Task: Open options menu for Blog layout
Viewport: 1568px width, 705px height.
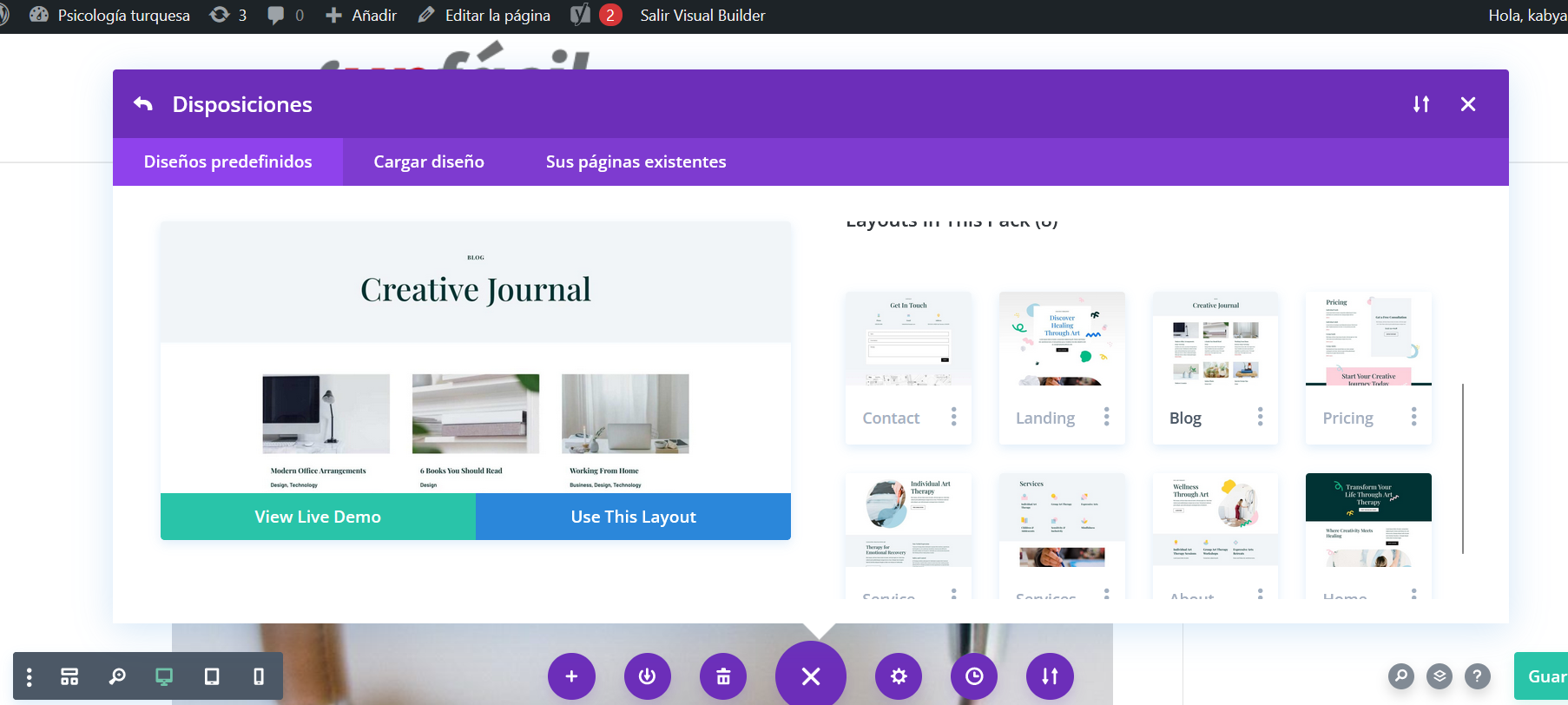Action: [x=1260, y=417]
